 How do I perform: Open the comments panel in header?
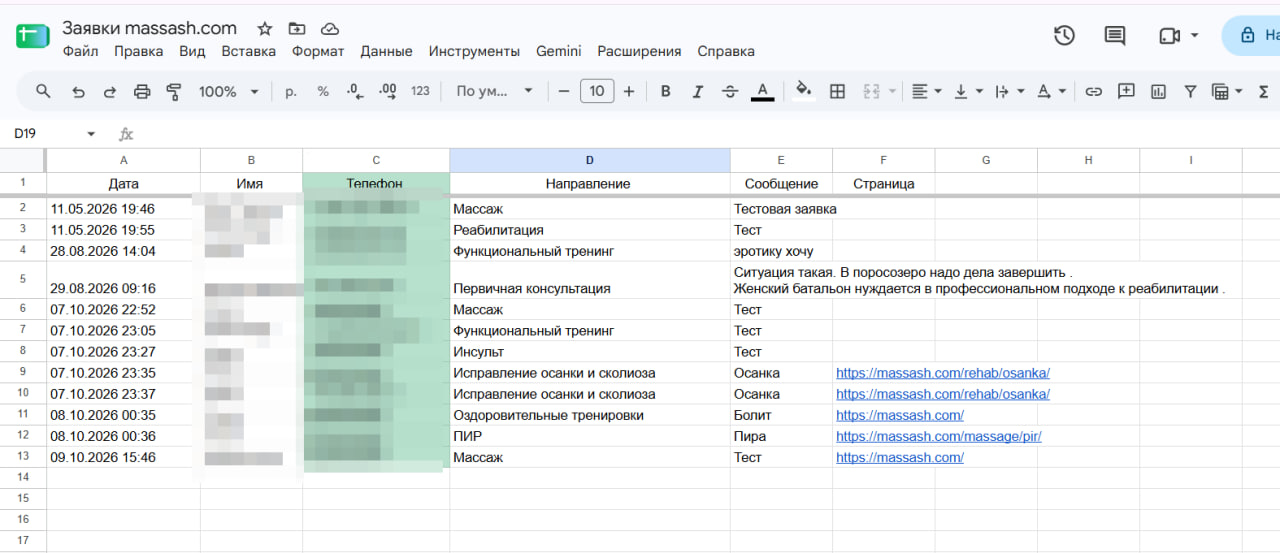[x=1115, y=35]
